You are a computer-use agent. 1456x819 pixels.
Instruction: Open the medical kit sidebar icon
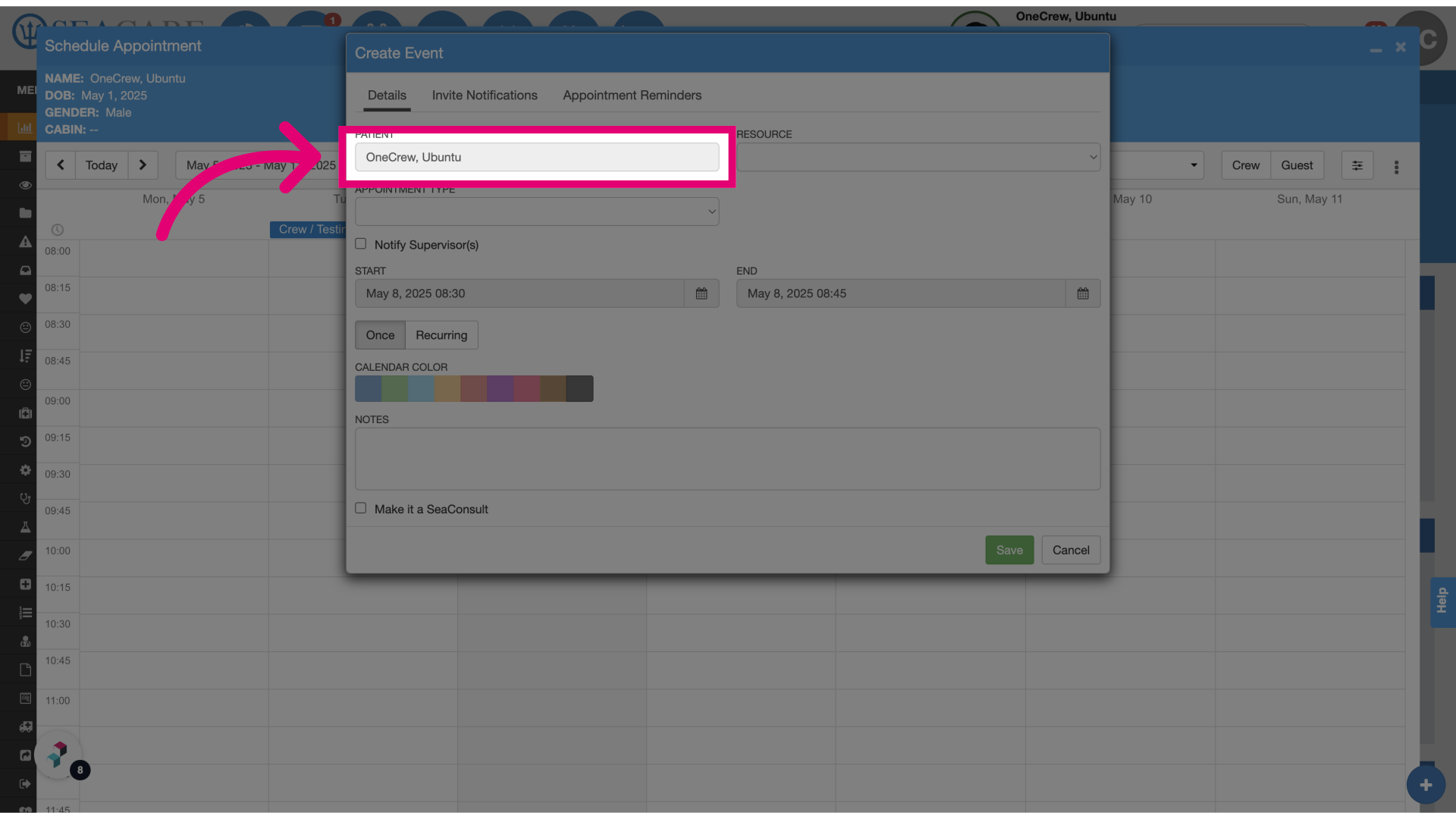(25, 413)
